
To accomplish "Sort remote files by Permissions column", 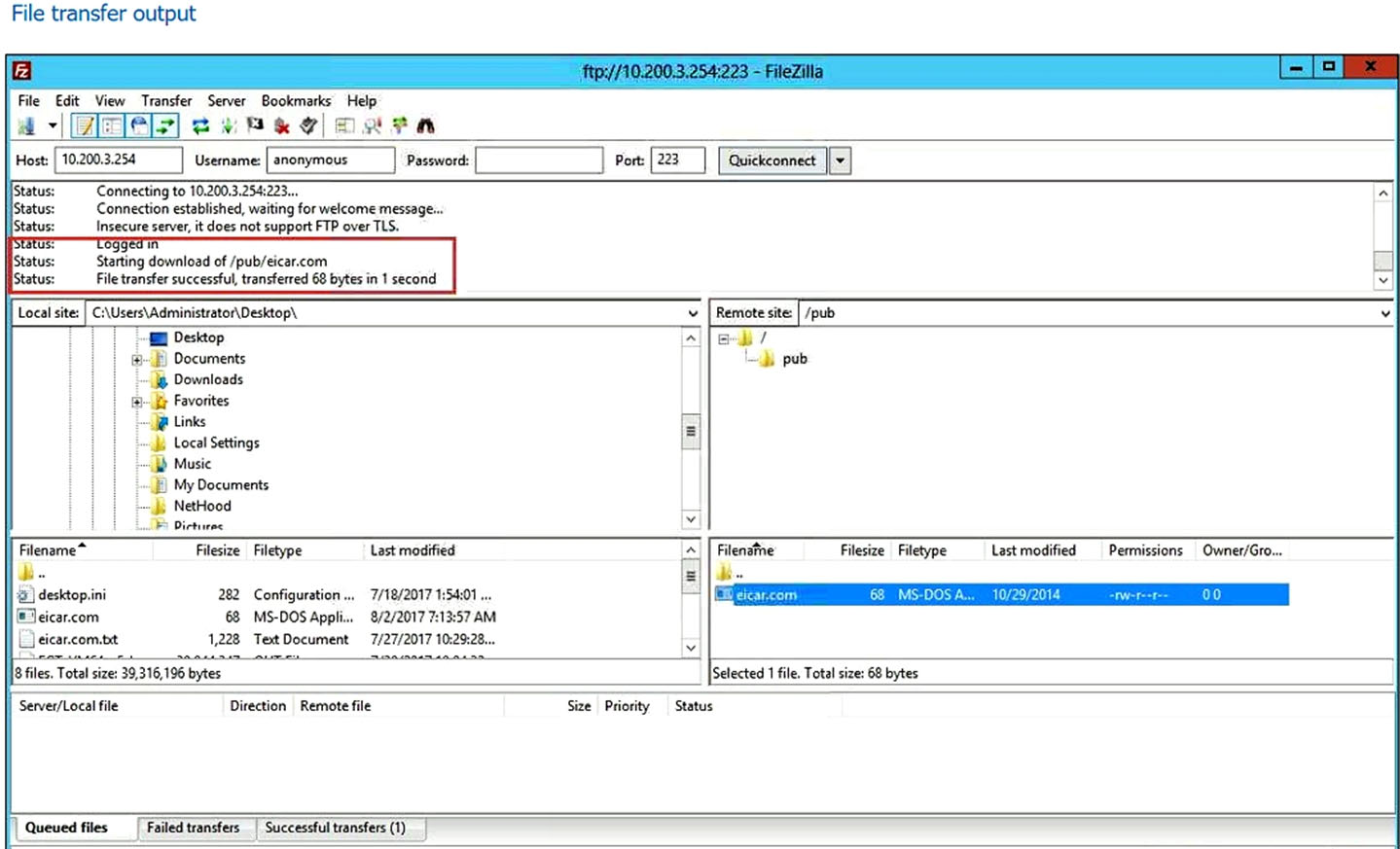I will (x=1145, y=550).
